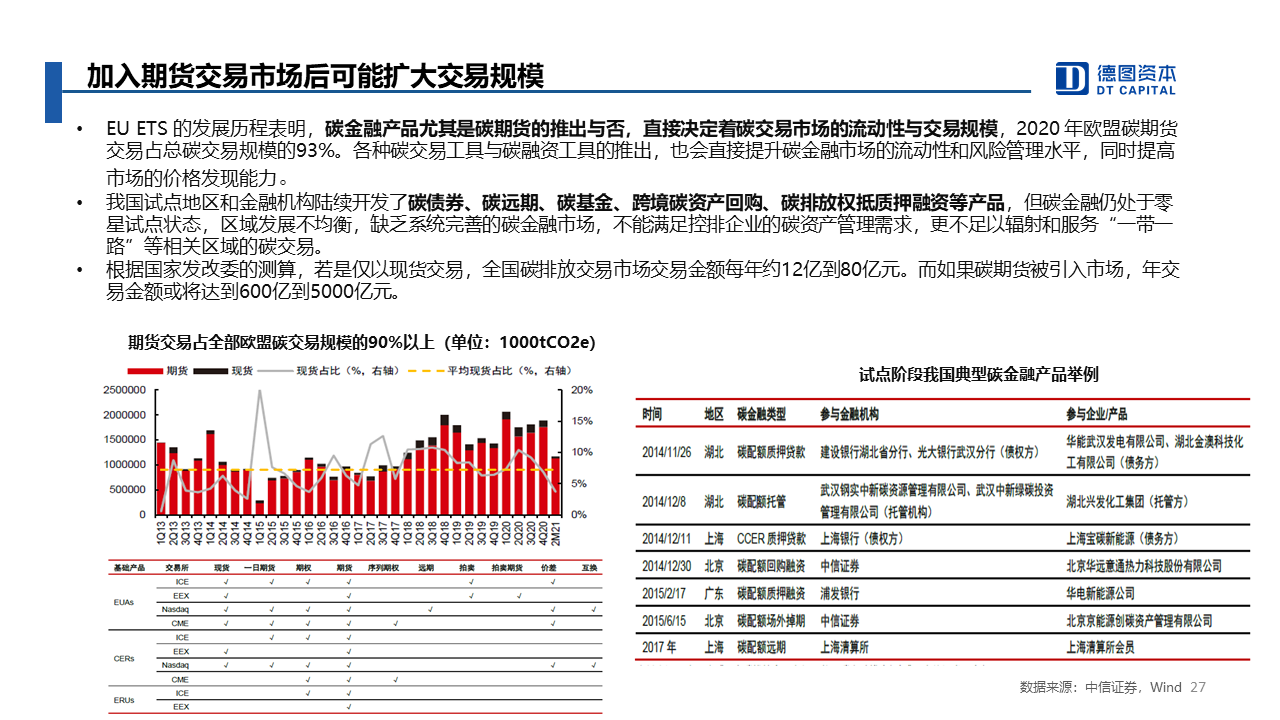Click the 互换 column header
This screenshot has width=1280, height=720.
[589, 567]
